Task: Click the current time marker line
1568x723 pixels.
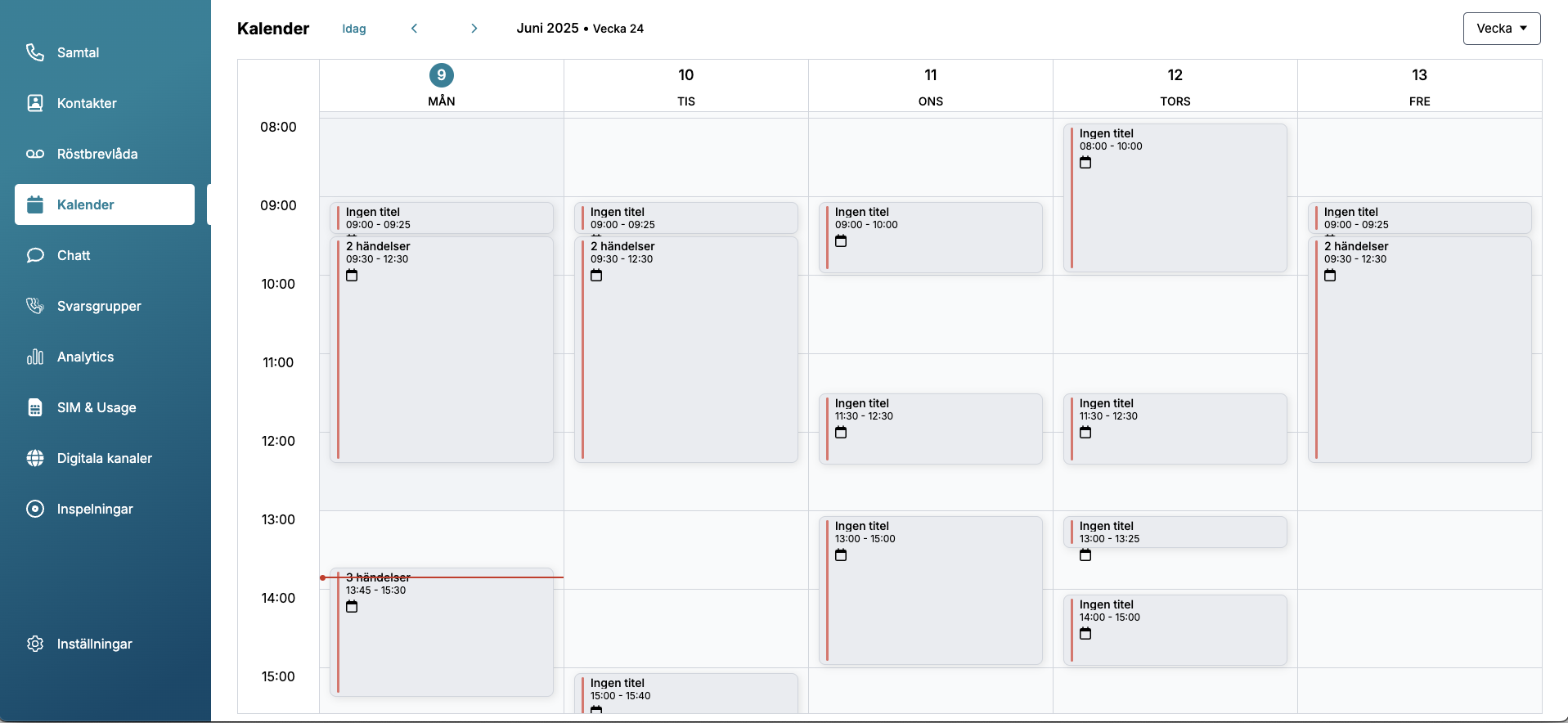Action: (x=491, y=577)
